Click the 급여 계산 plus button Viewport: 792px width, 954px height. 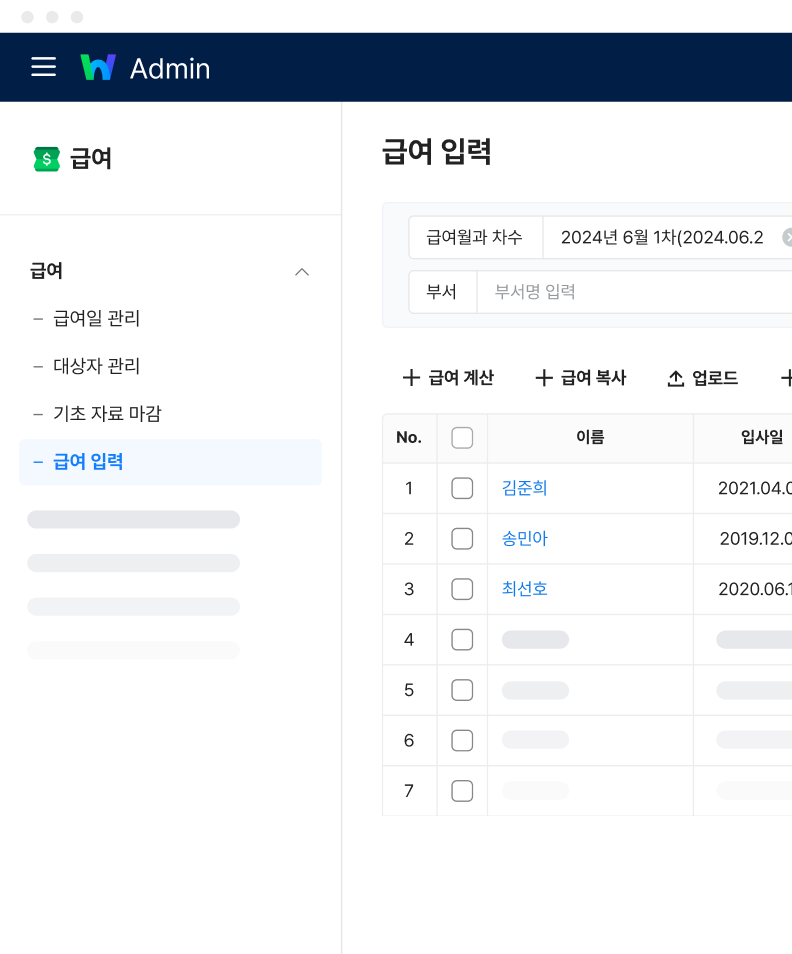tap(448, 378)
